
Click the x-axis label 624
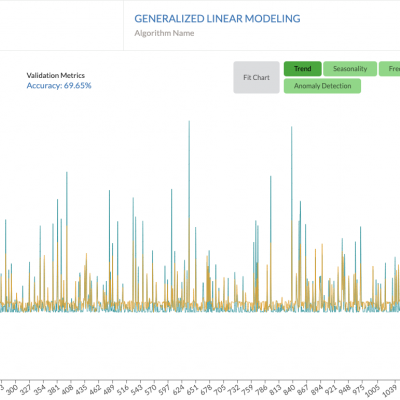(x=179, y=389)
